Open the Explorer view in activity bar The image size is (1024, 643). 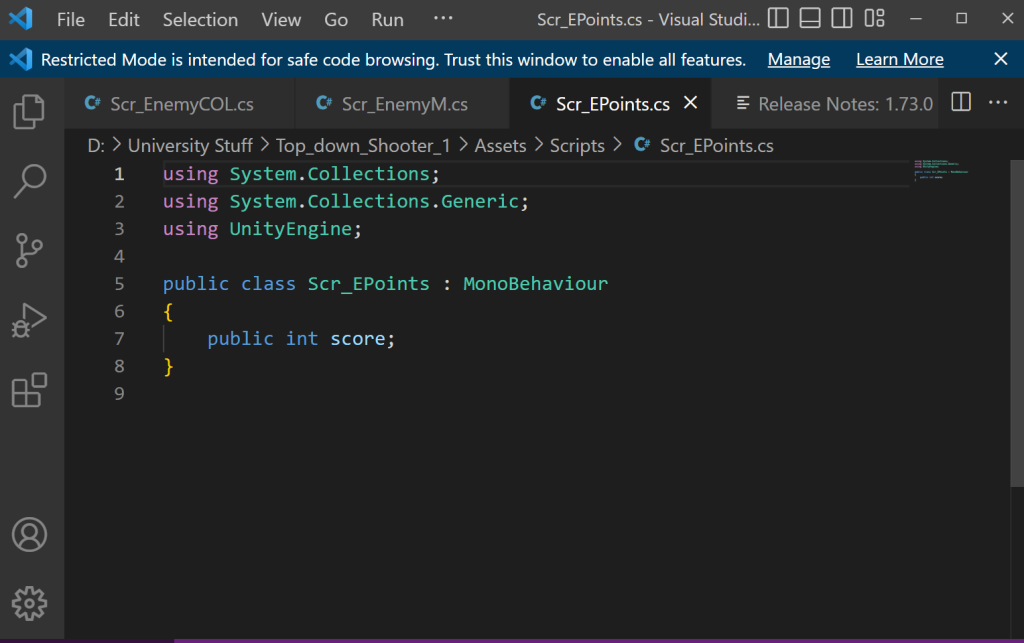coord(30,110)
